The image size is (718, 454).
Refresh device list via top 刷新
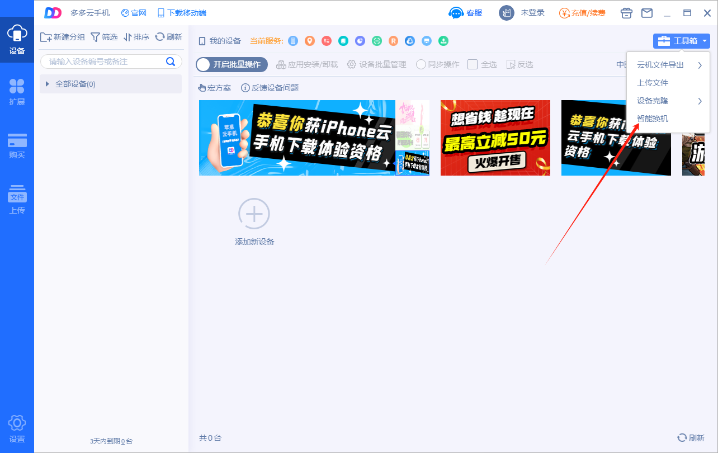[x=169, y=37]
